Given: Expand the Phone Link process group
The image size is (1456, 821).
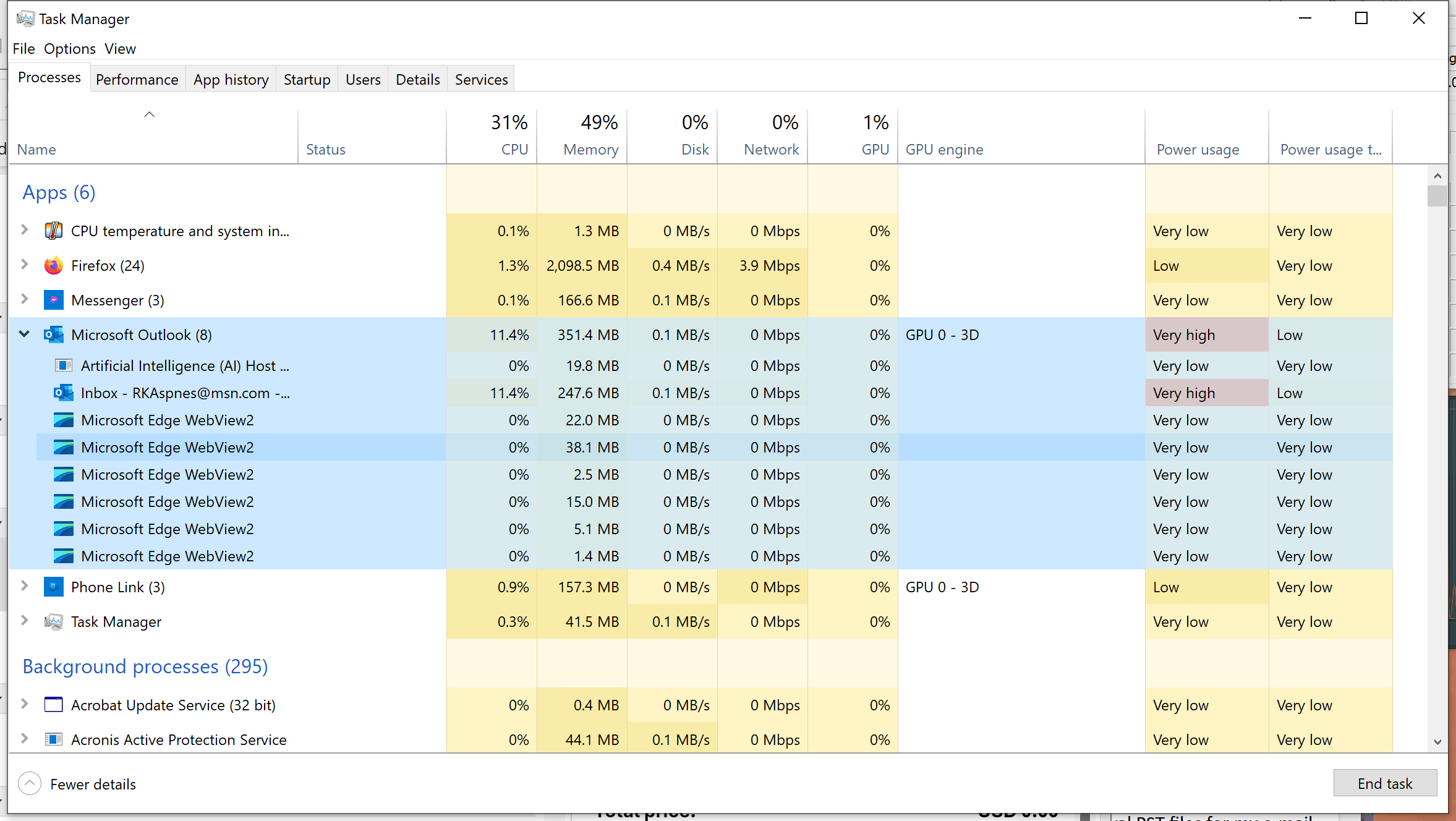Looking at the screenshot, I should point(24,586).
